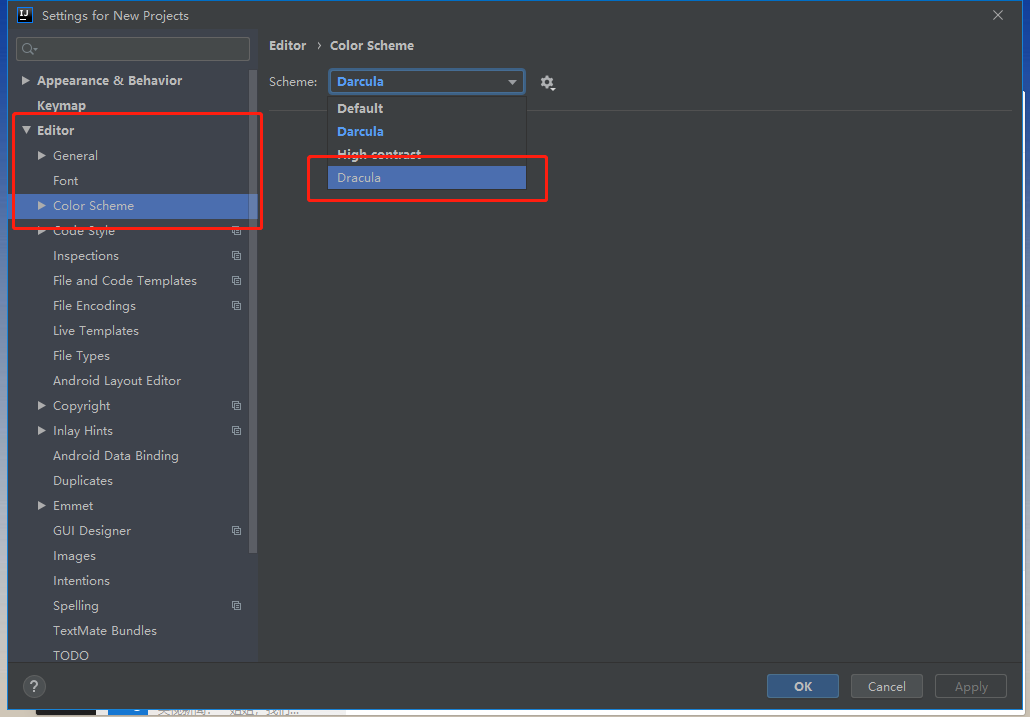Expand the Copyright node arrow
This screenshot has height=717, width=1030.
point(42,406)
